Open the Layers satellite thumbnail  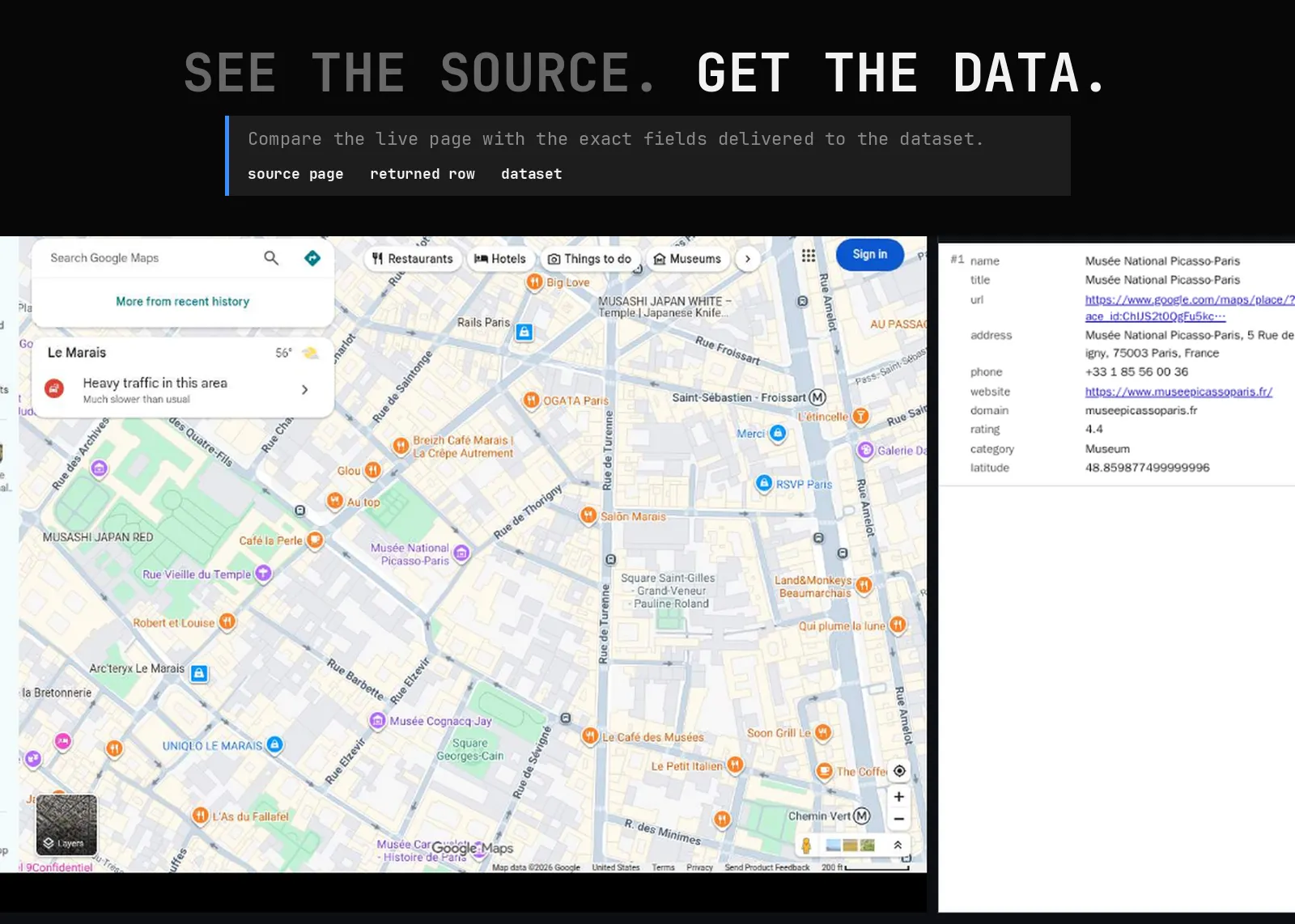[66, 824]
